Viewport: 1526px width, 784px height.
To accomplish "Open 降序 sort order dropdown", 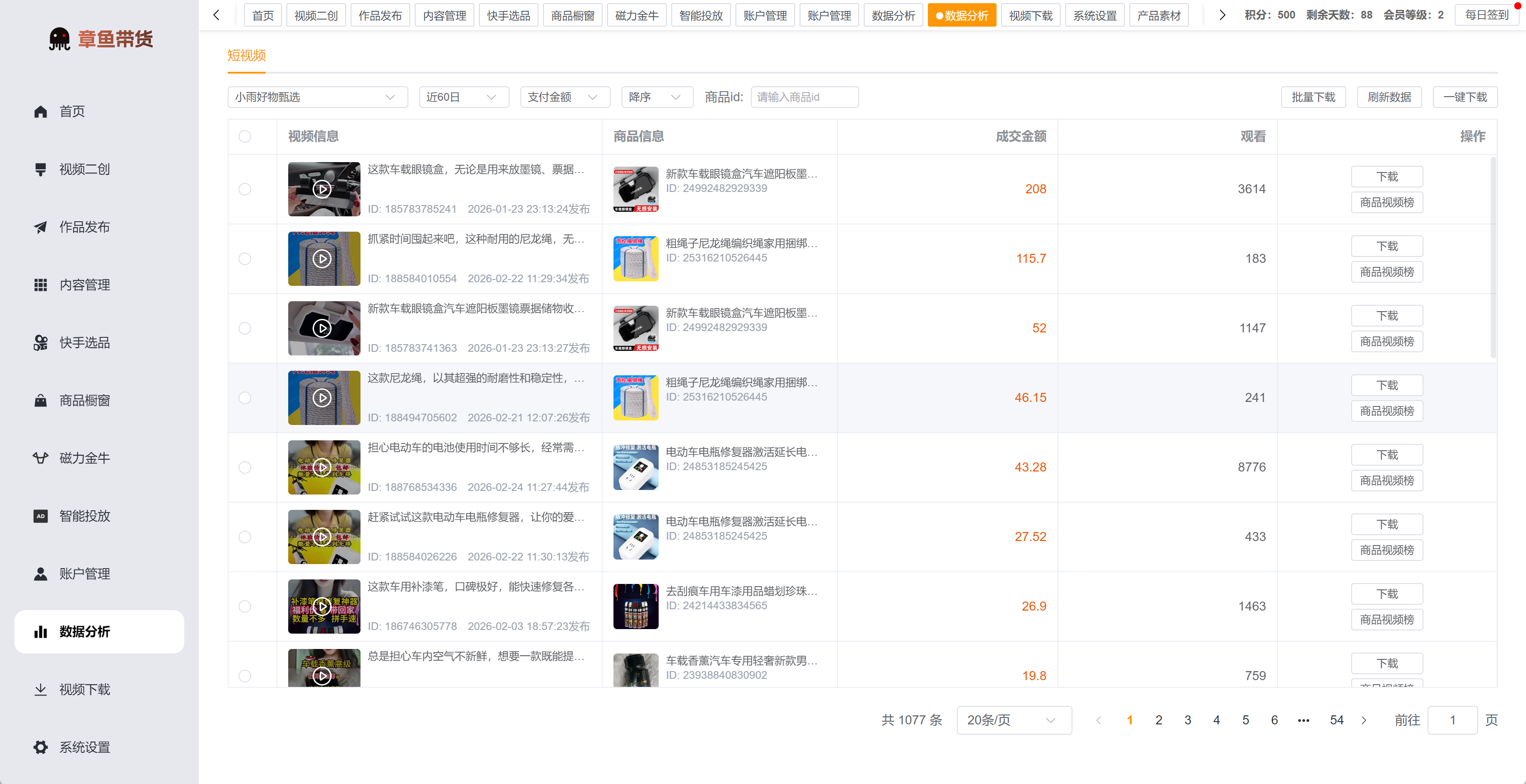I will tap(657, 97).
